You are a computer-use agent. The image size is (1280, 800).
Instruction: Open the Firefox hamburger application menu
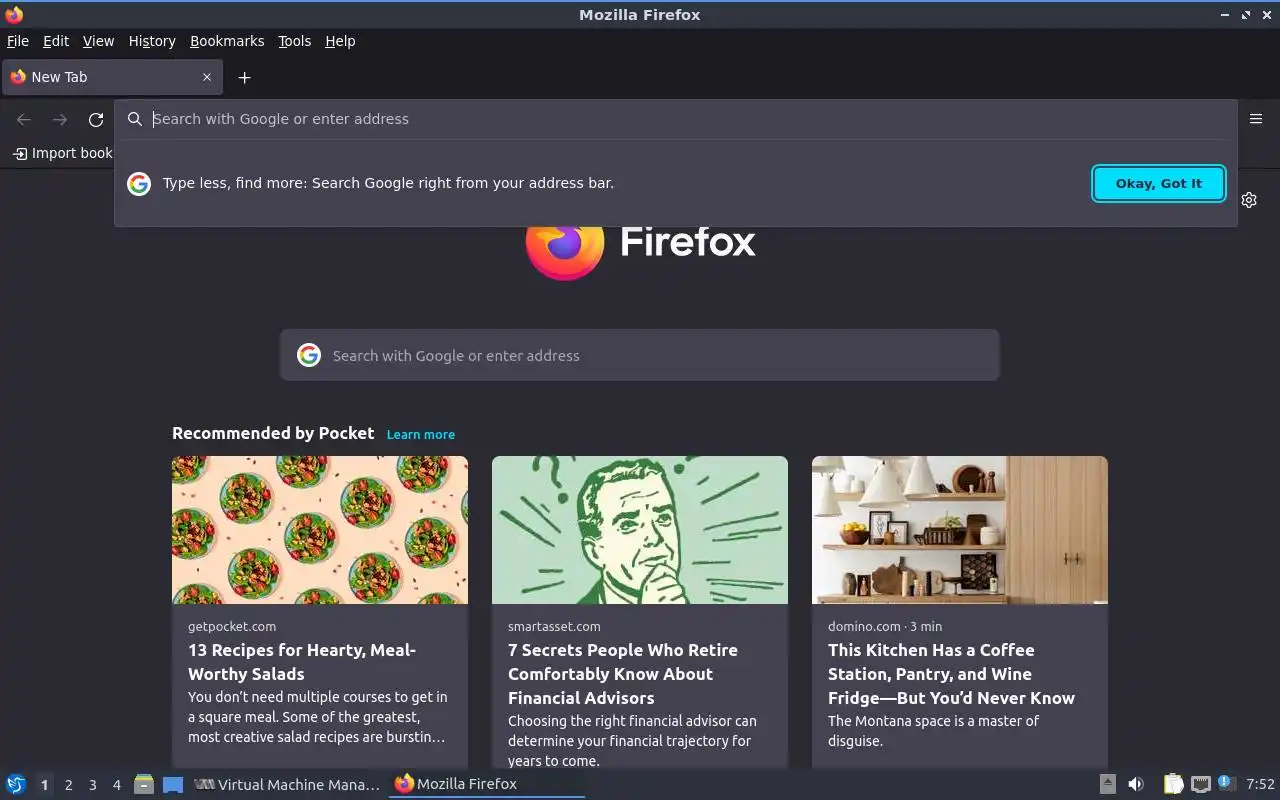pyautogui.click(x=1256, y=119)
